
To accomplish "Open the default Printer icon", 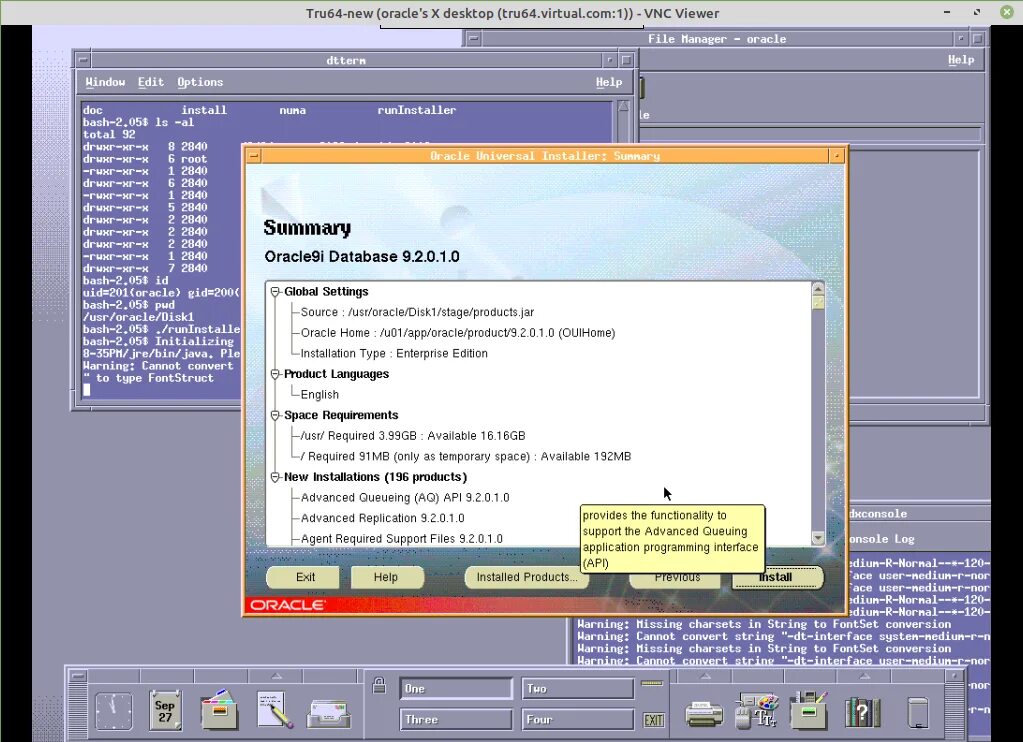I will tap(703, 714).
